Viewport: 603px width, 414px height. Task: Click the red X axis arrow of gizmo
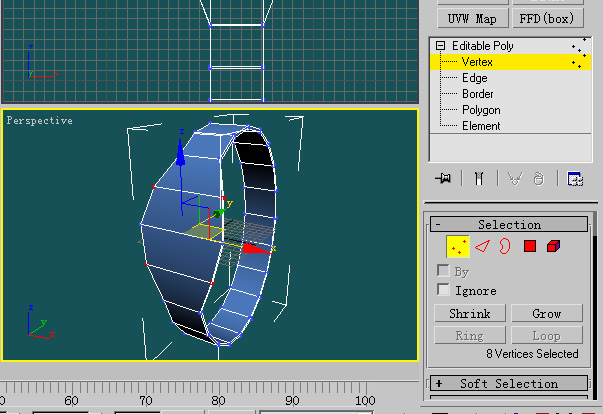point(256,249)
